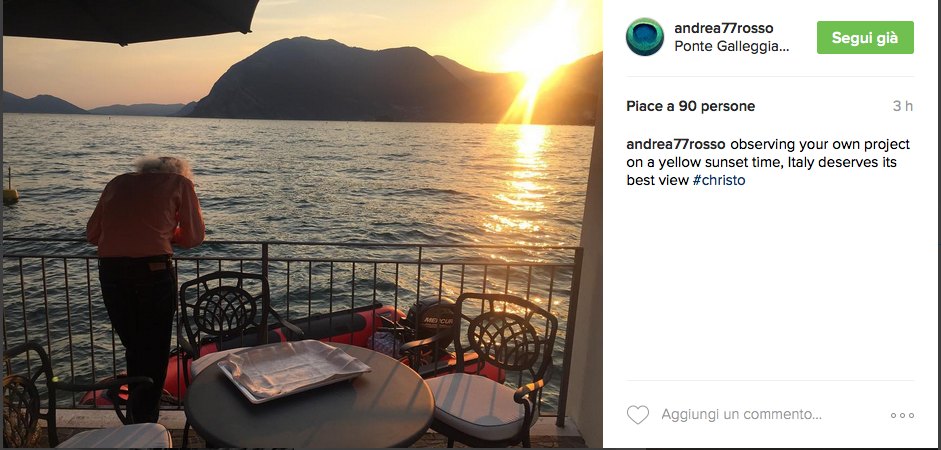
Task: View who liked via Piace a 90 persone
Action: coord(691,106)
